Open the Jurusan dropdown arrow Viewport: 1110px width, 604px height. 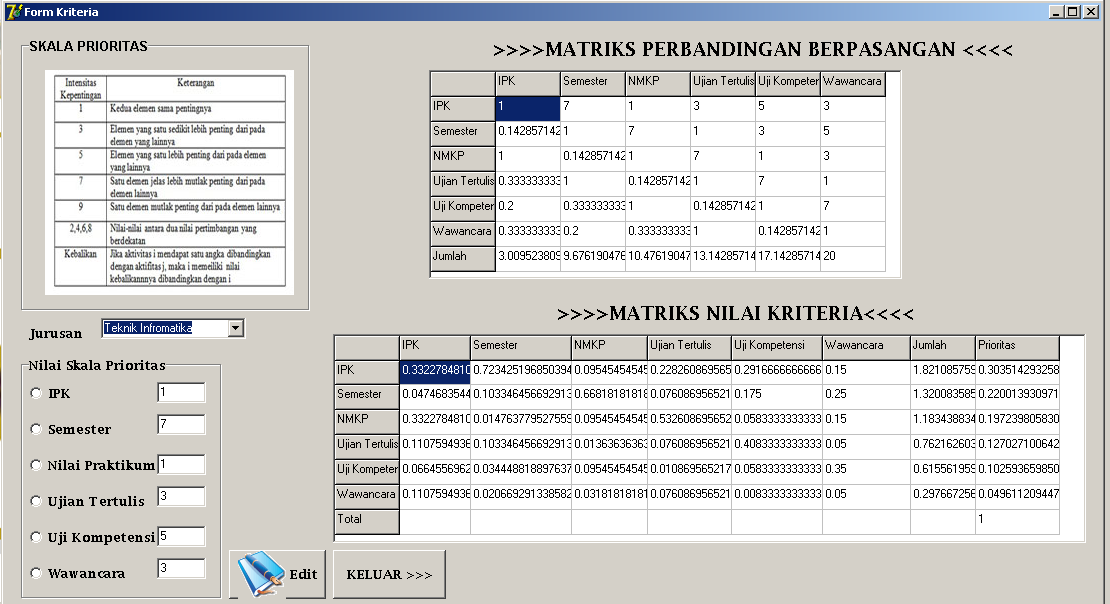point(234,328)
